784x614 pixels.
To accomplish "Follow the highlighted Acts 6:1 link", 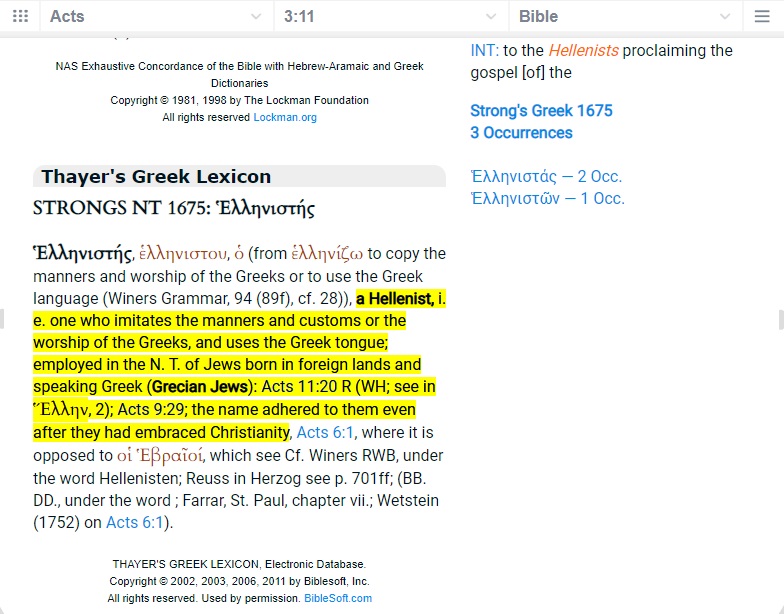I will pyautogui.click(x=325, y=432).
